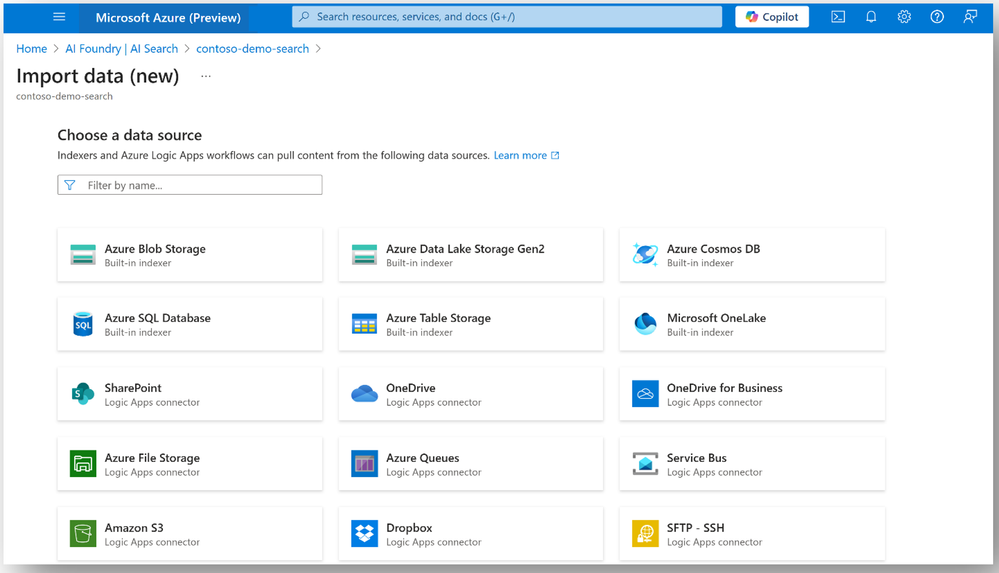Select OneDrive for Business title text
This screenshot has width=999, height=573.
coord(724,388)
